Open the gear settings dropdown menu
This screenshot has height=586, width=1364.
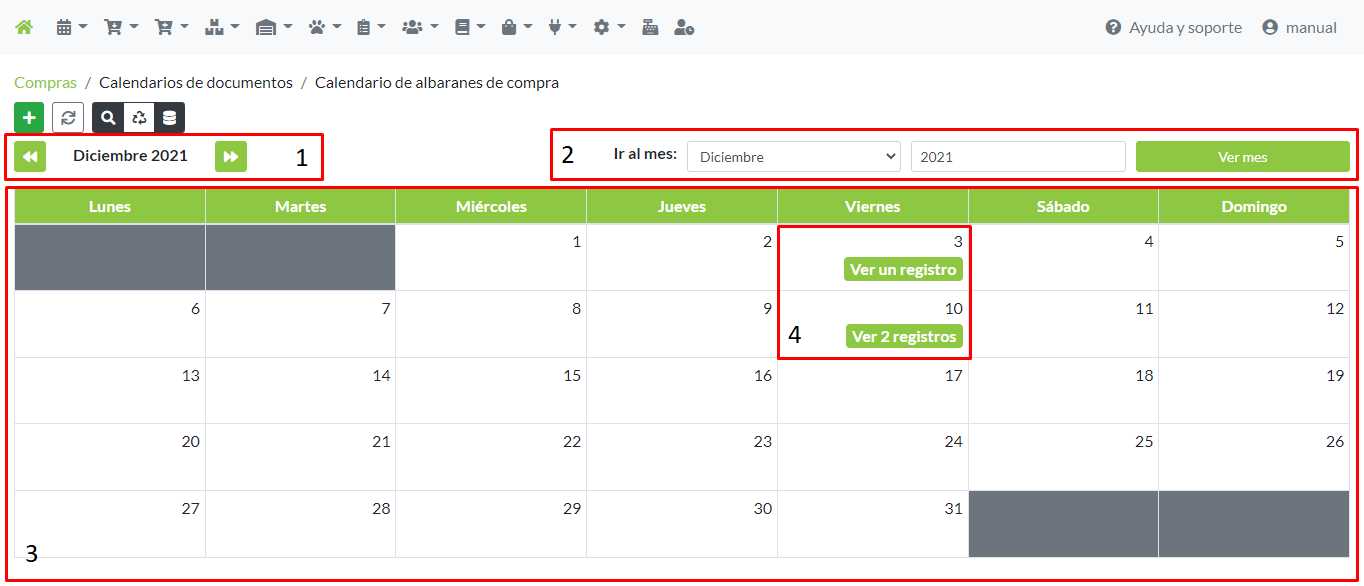coord(608,28)
